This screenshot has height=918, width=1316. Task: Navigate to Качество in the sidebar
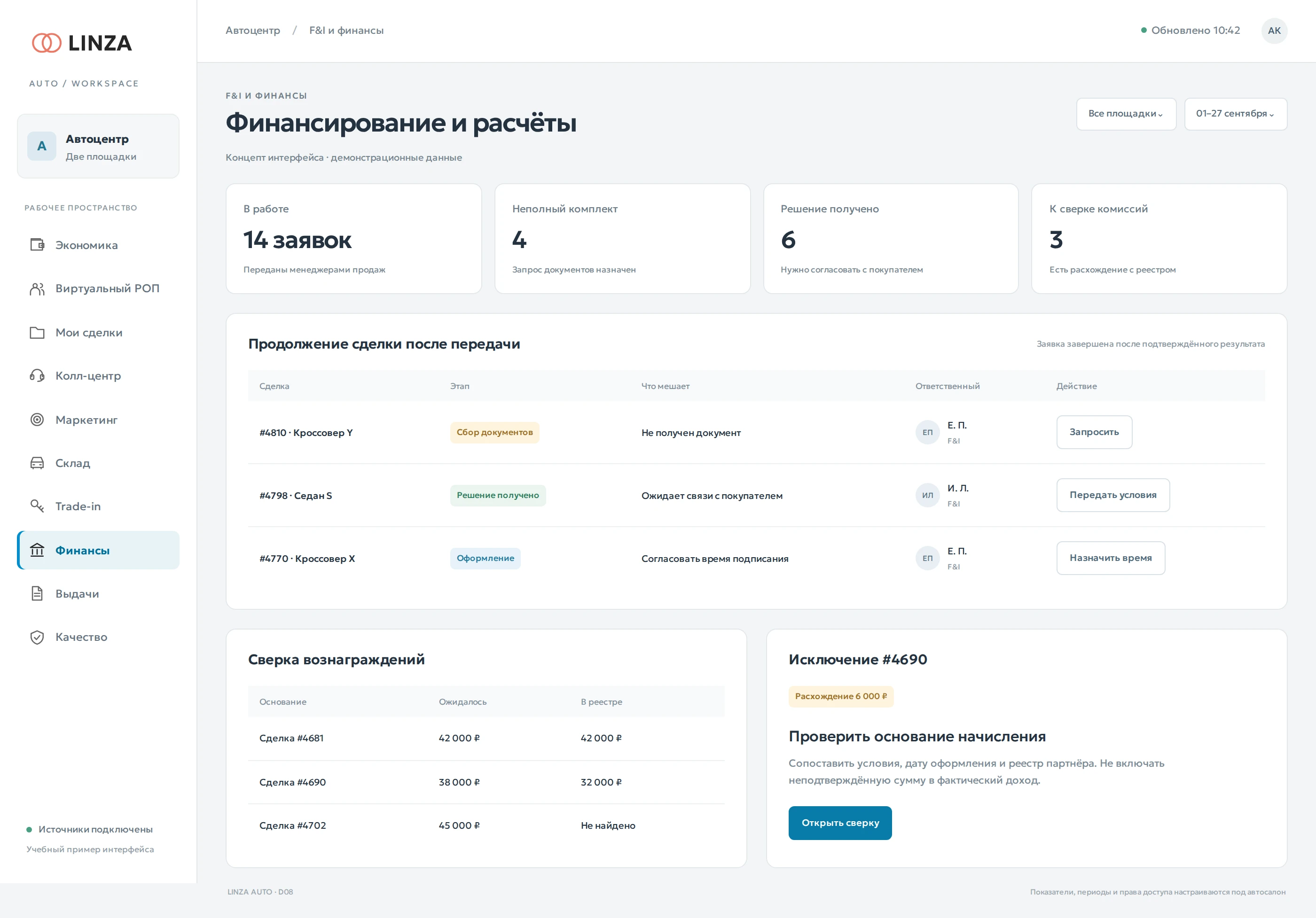tap(98, 637)
